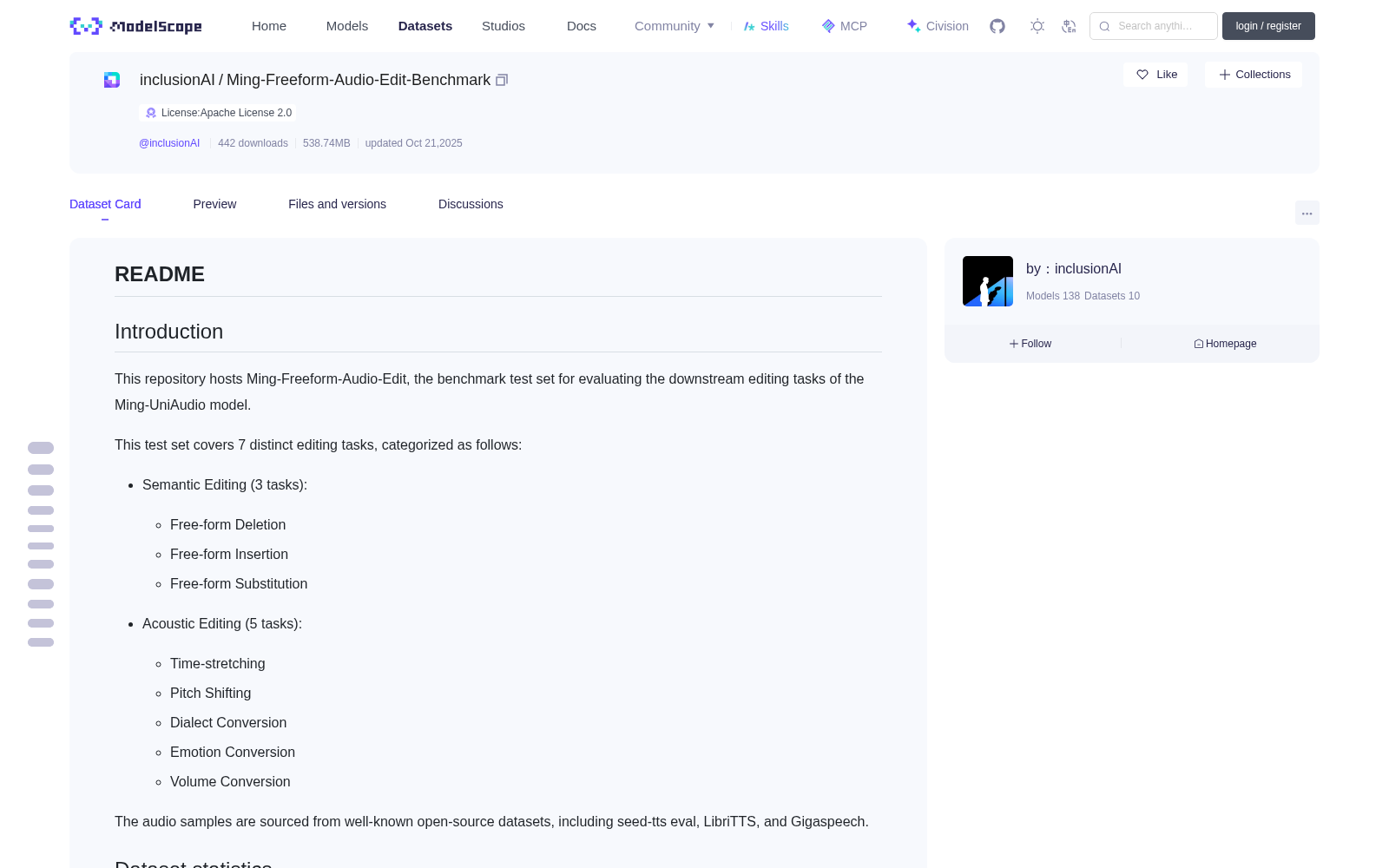
Task: Select the Dataset Card tab
Action: [105, 204]
